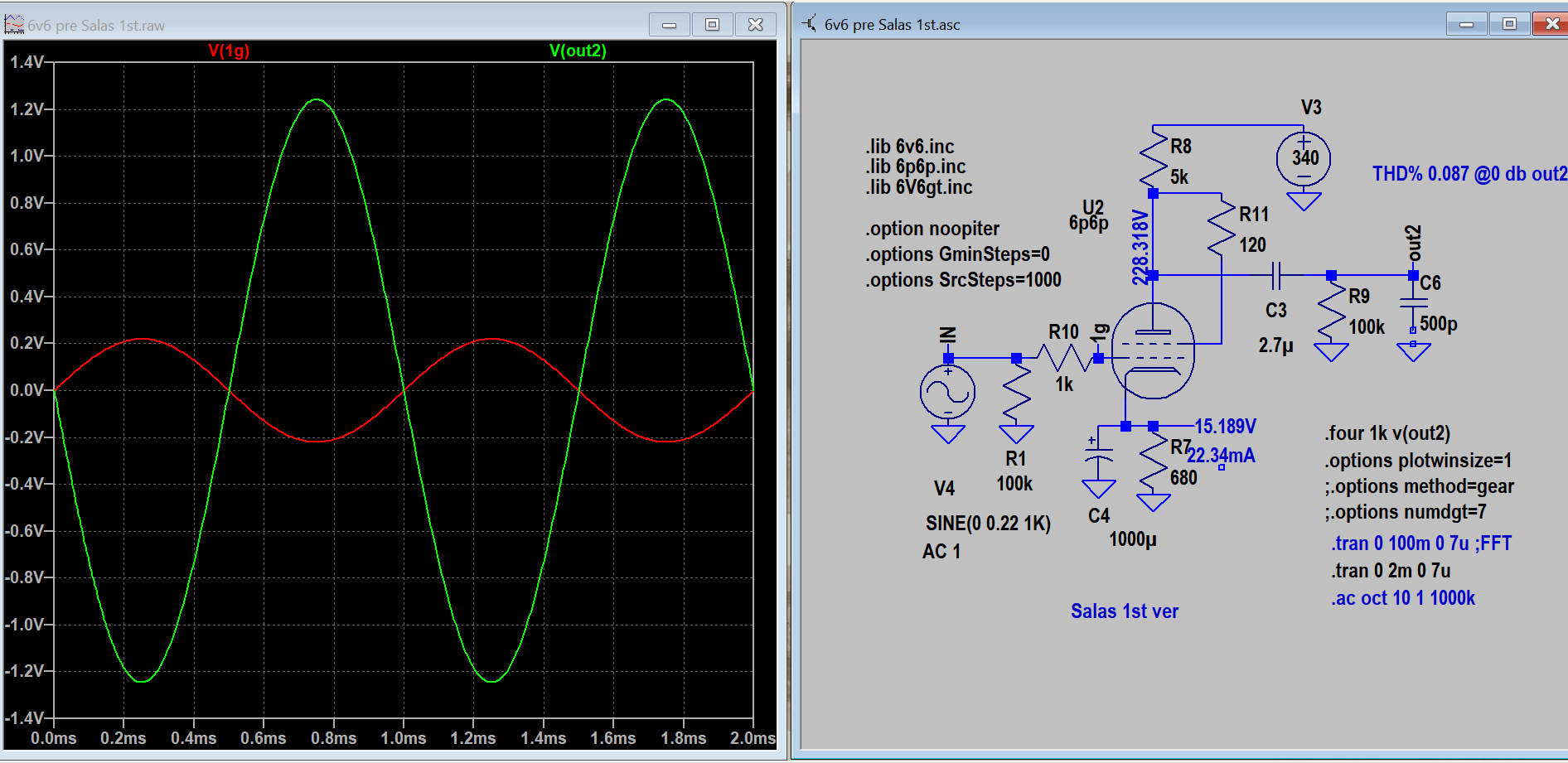Select the V4 sine source symbol
Viewport: 1568px width, 763px height.
pos(948,392)
